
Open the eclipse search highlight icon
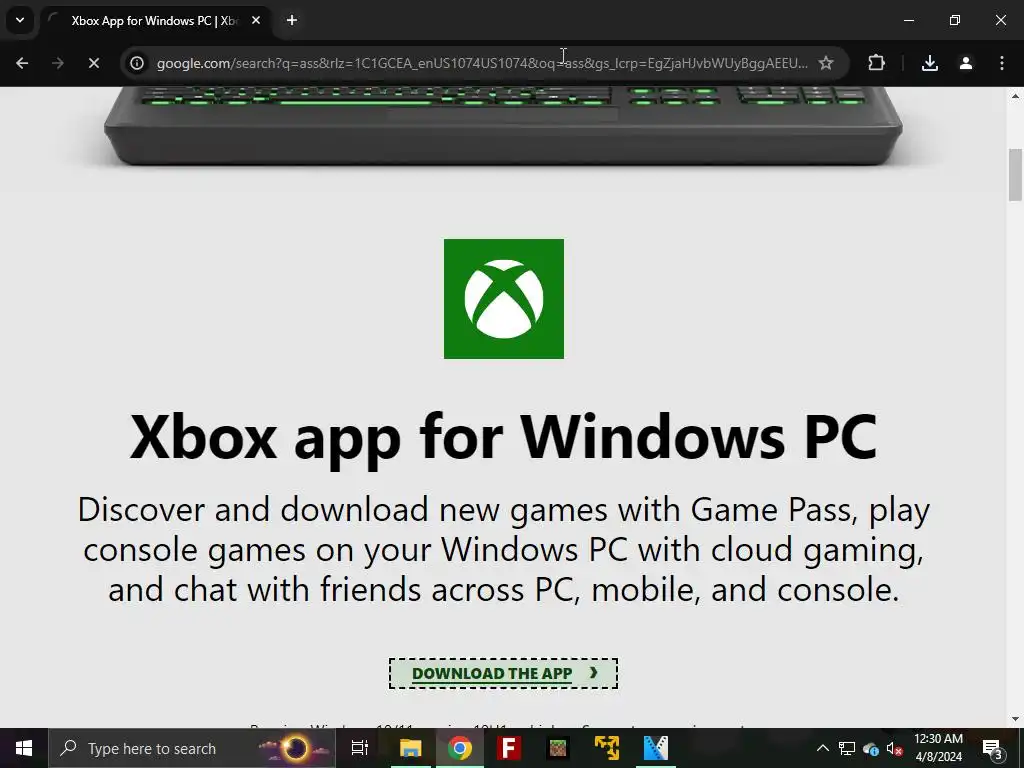click(295, 748)
